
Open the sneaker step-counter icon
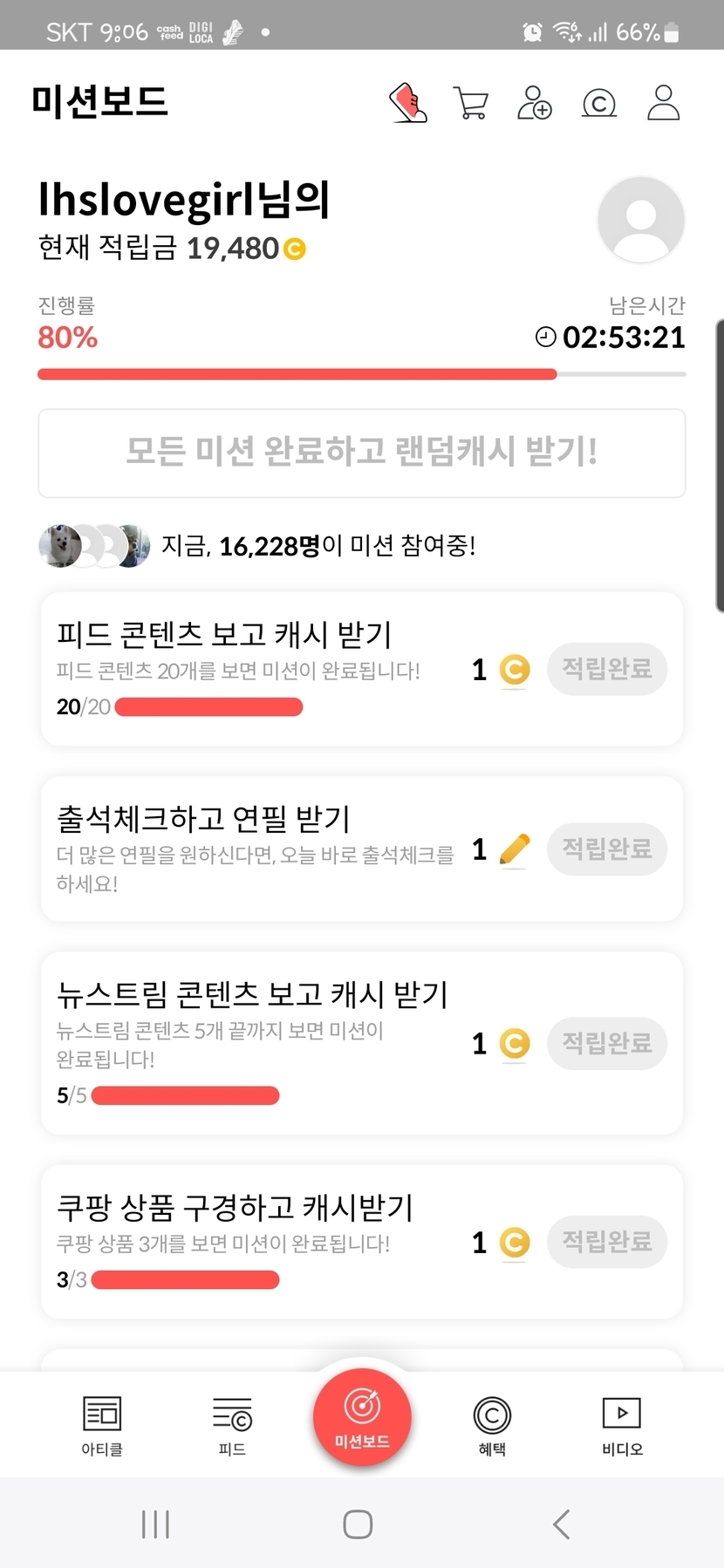pos(407,103)
